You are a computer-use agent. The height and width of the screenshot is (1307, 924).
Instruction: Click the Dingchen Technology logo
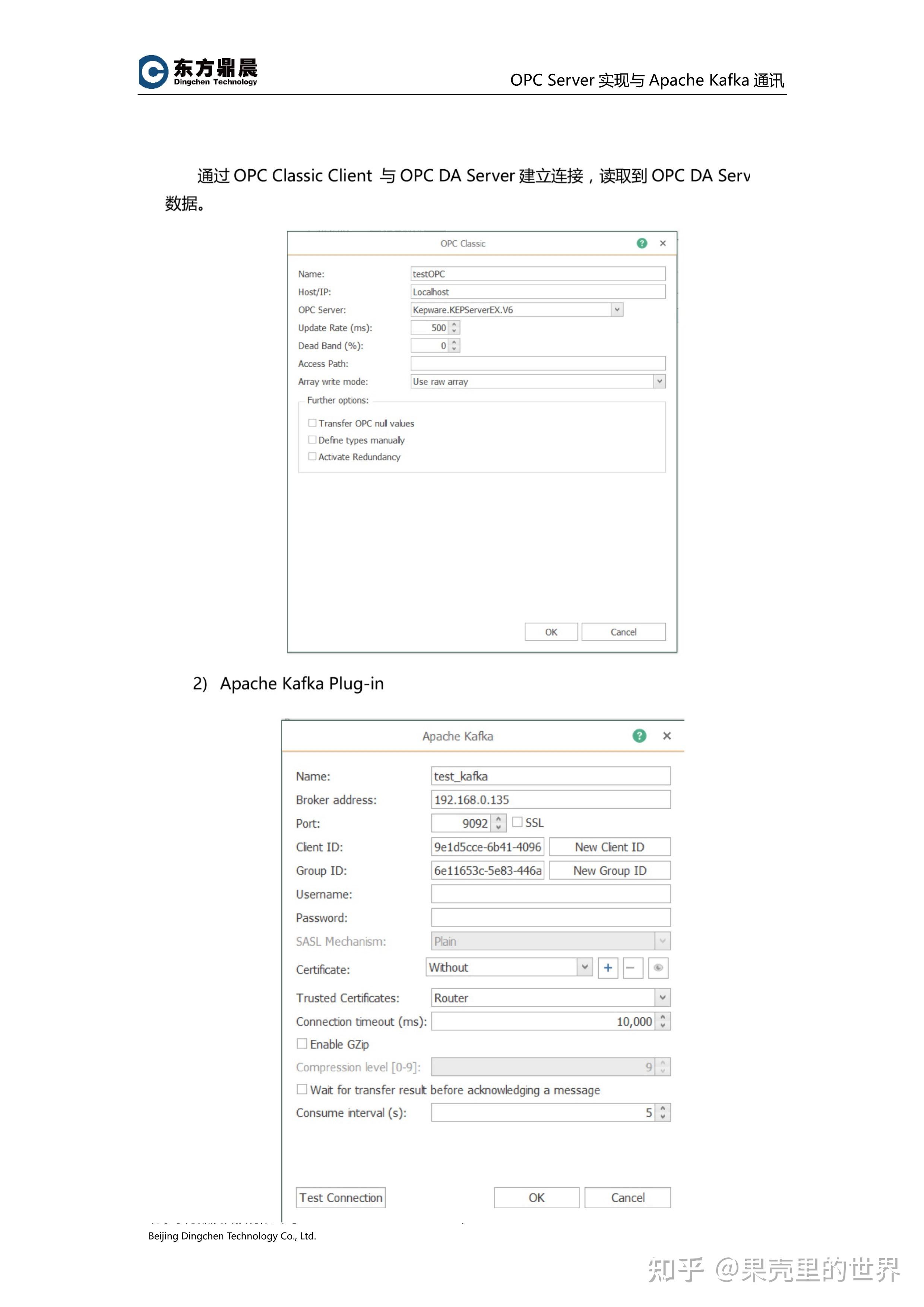tap(198, 72)
